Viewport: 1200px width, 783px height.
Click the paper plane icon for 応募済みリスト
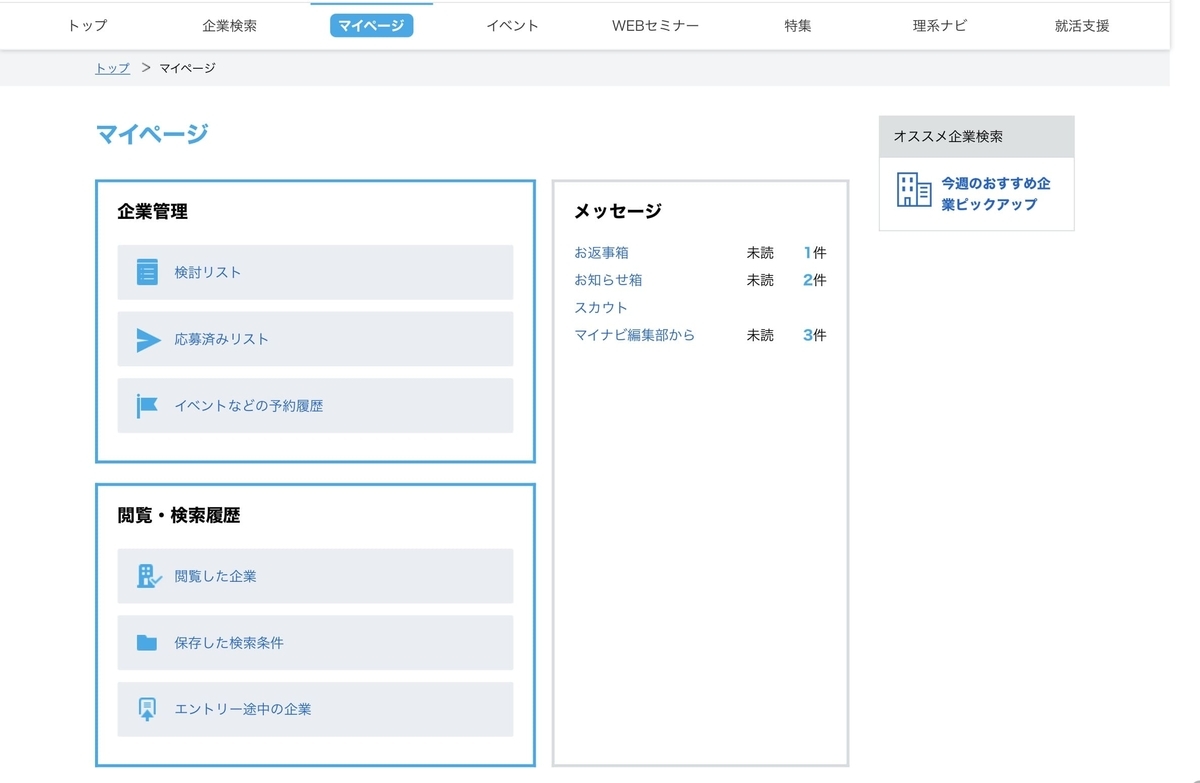click(x=148, y=340)
